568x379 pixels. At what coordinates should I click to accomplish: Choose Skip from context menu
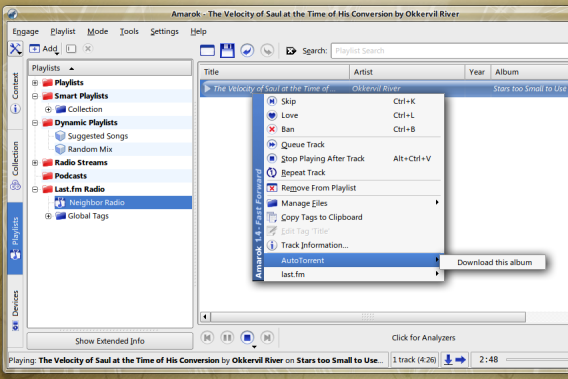point(354,101)
